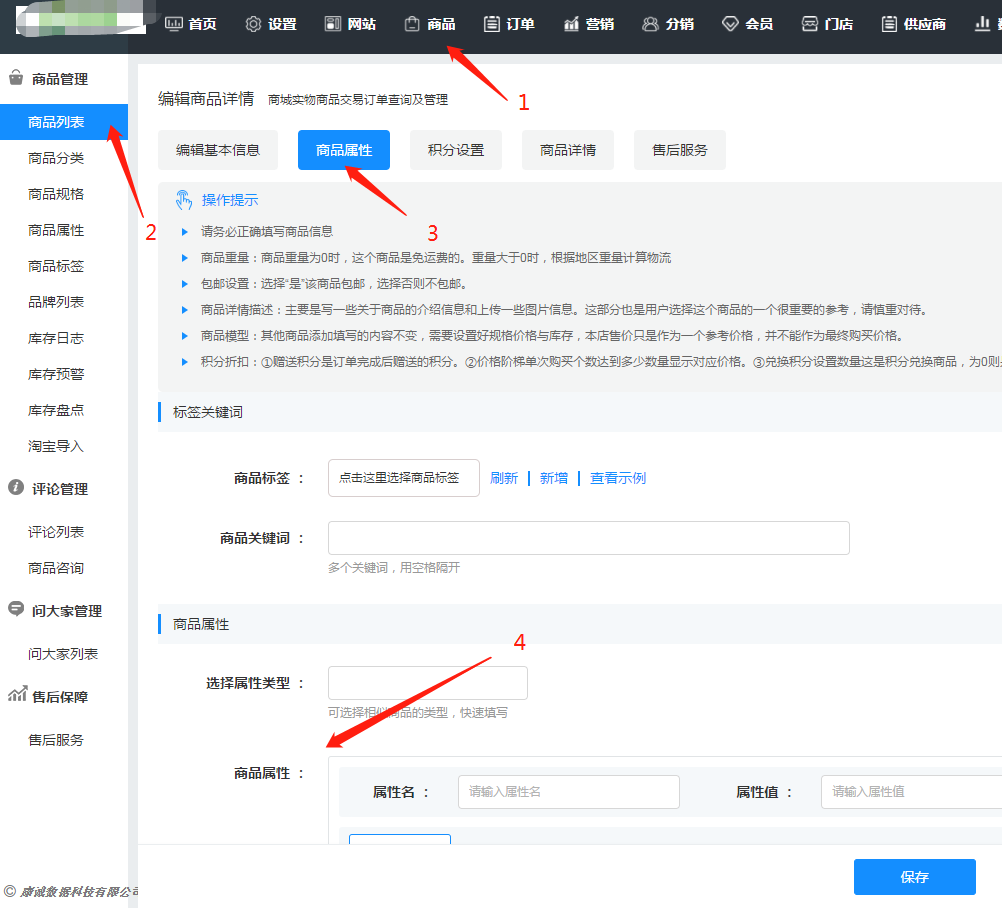Click the 商品关键词 input field

coord(588,538)
